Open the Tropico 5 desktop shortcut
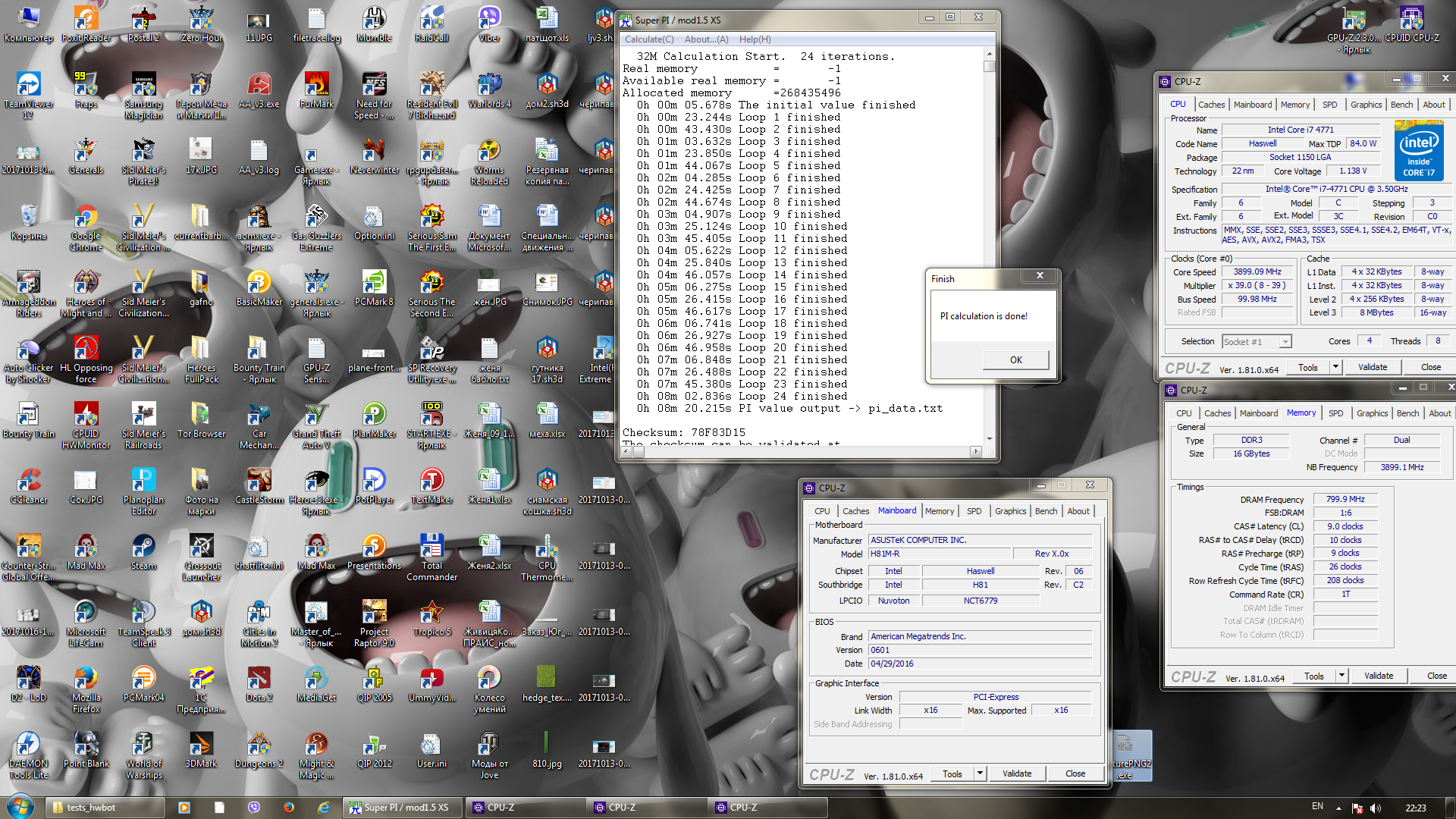Image resolution: width=1456 pixels, height=819 pixels. [431, 618]
